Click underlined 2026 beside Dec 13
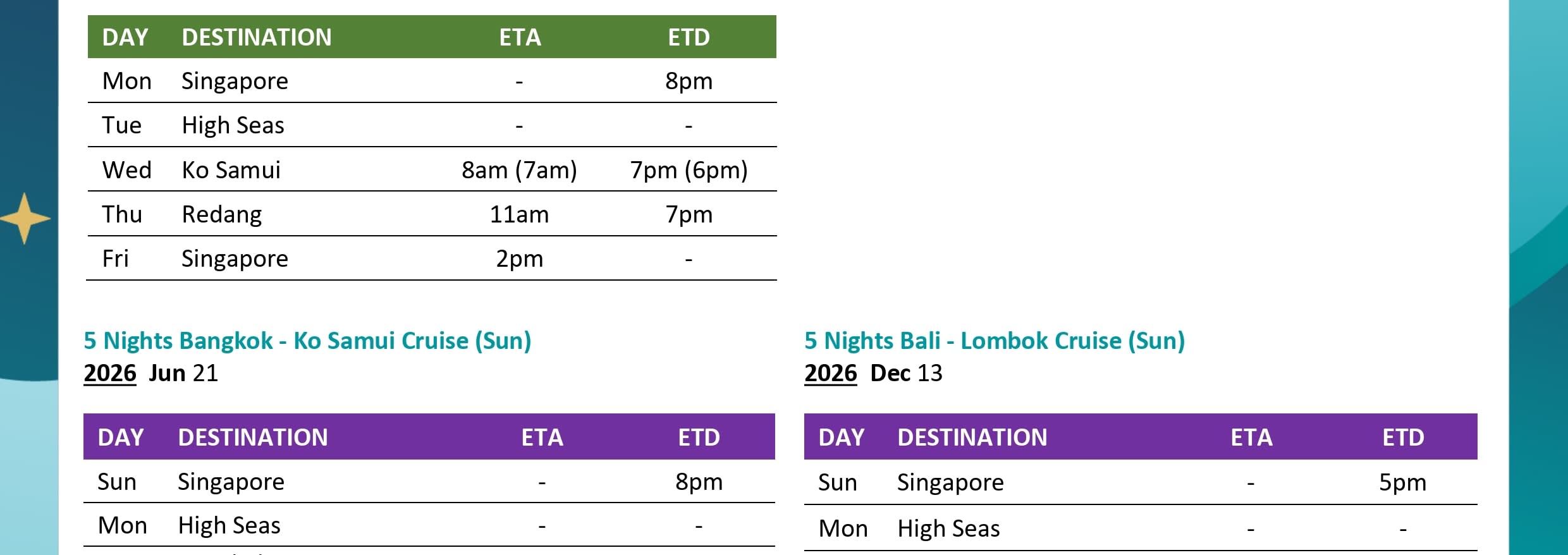The image size is (1568, 555). (x=830, y=373)
